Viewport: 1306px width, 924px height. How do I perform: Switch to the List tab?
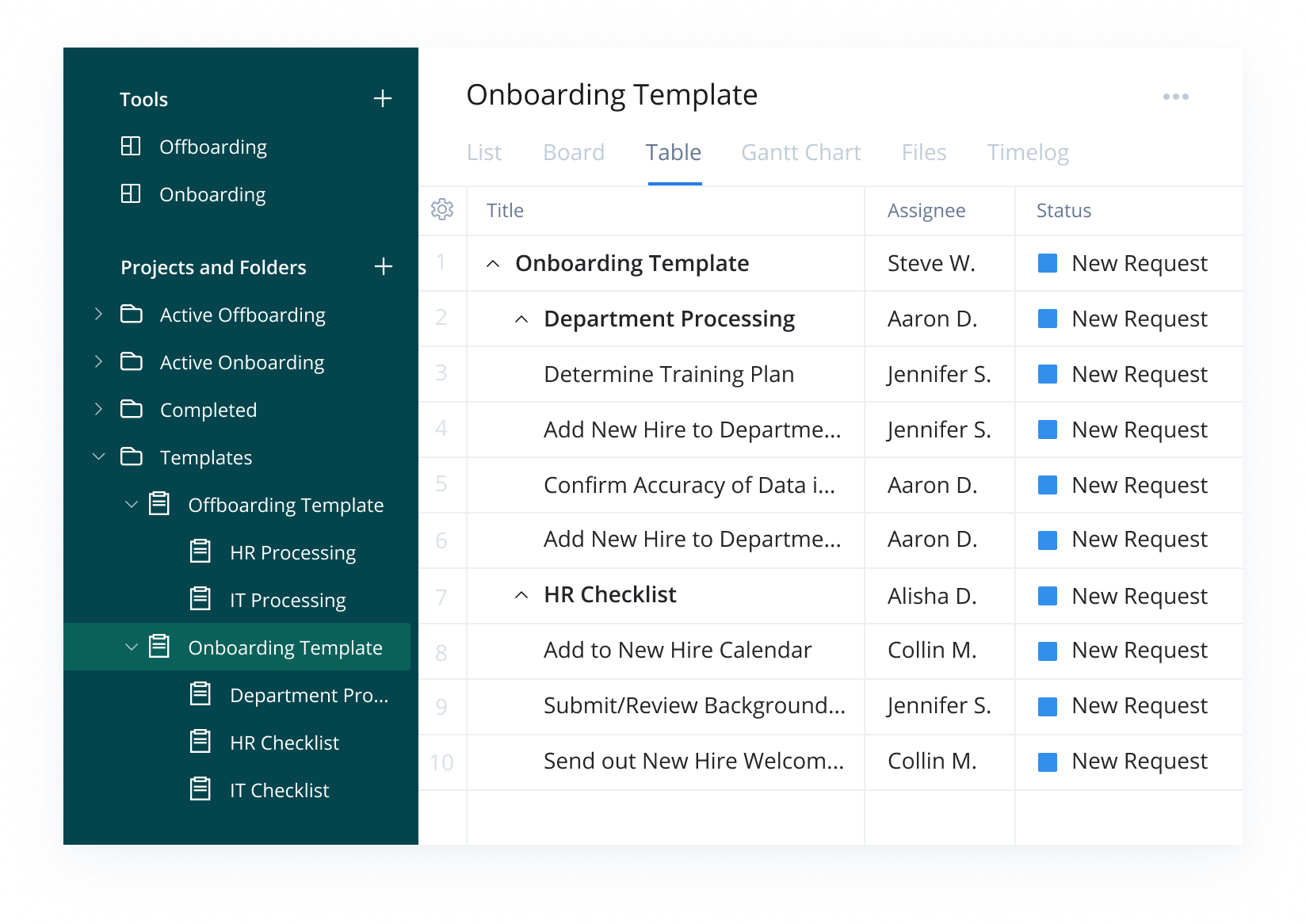[484, 152]
